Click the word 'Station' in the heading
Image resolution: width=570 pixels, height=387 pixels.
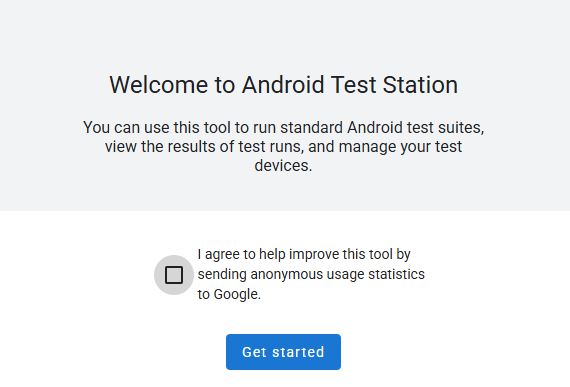(x=420, y=85)
